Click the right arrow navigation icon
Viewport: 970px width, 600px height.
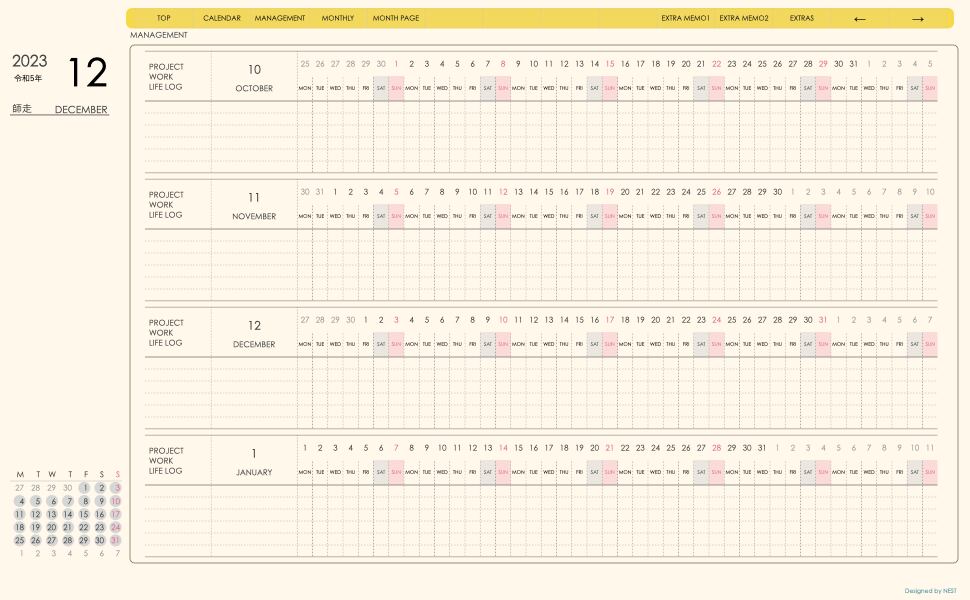click(x=918, y=18)
